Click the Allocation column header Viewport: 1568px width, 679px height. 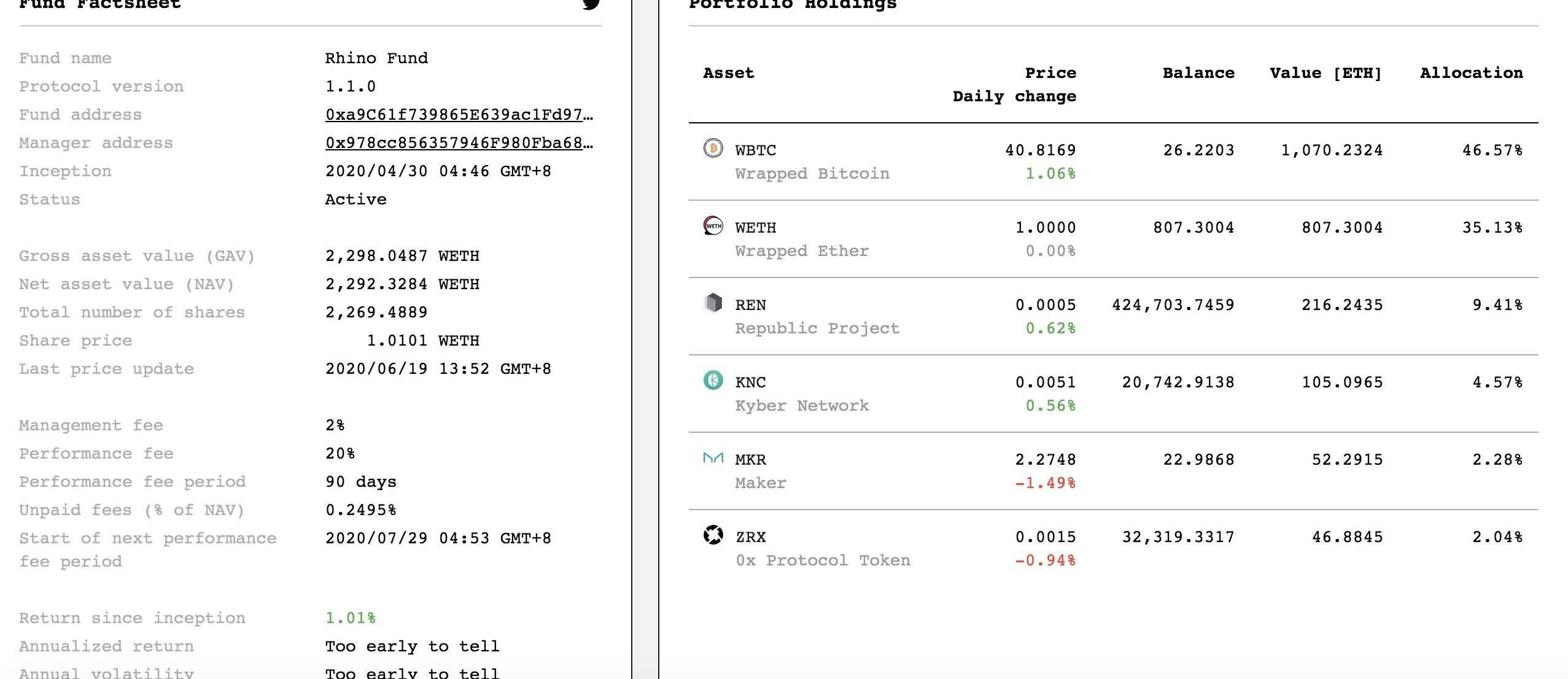(1471, 73)
